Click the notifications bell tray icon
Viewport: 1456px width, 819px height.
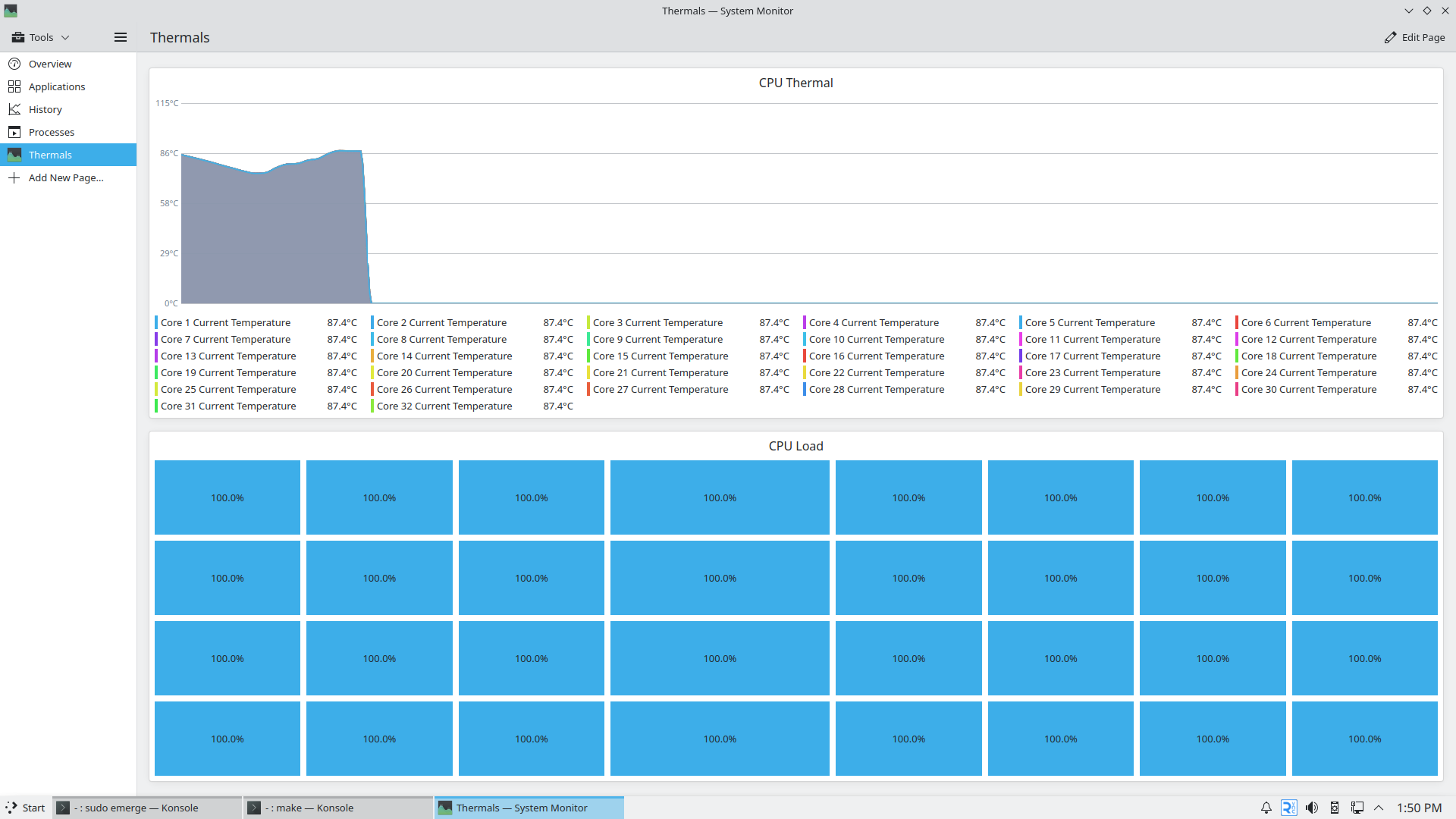tap(1266, 808)
